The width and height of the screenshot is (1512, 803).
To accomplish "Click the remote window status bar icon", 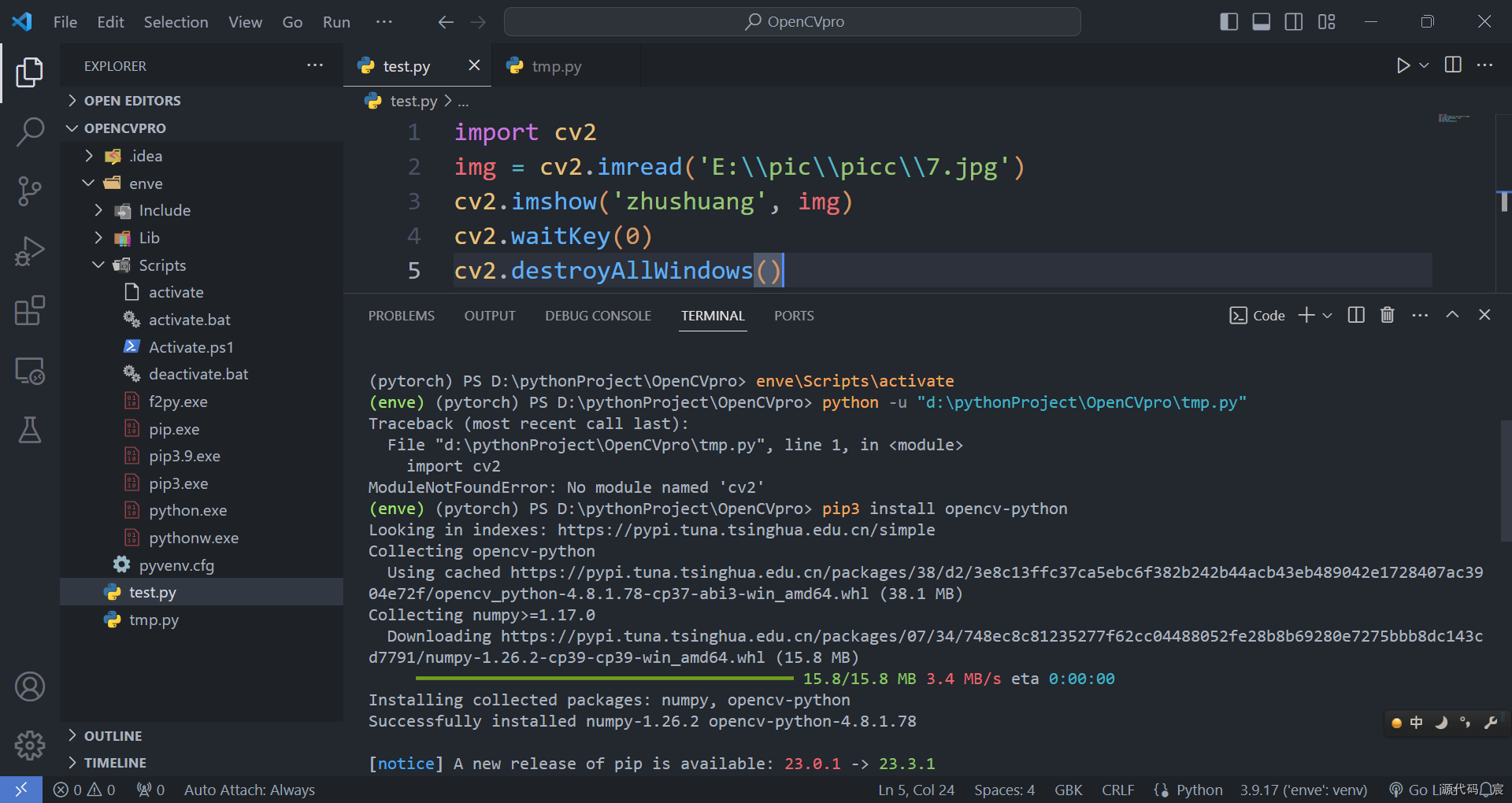I will (x=21, y=790).
